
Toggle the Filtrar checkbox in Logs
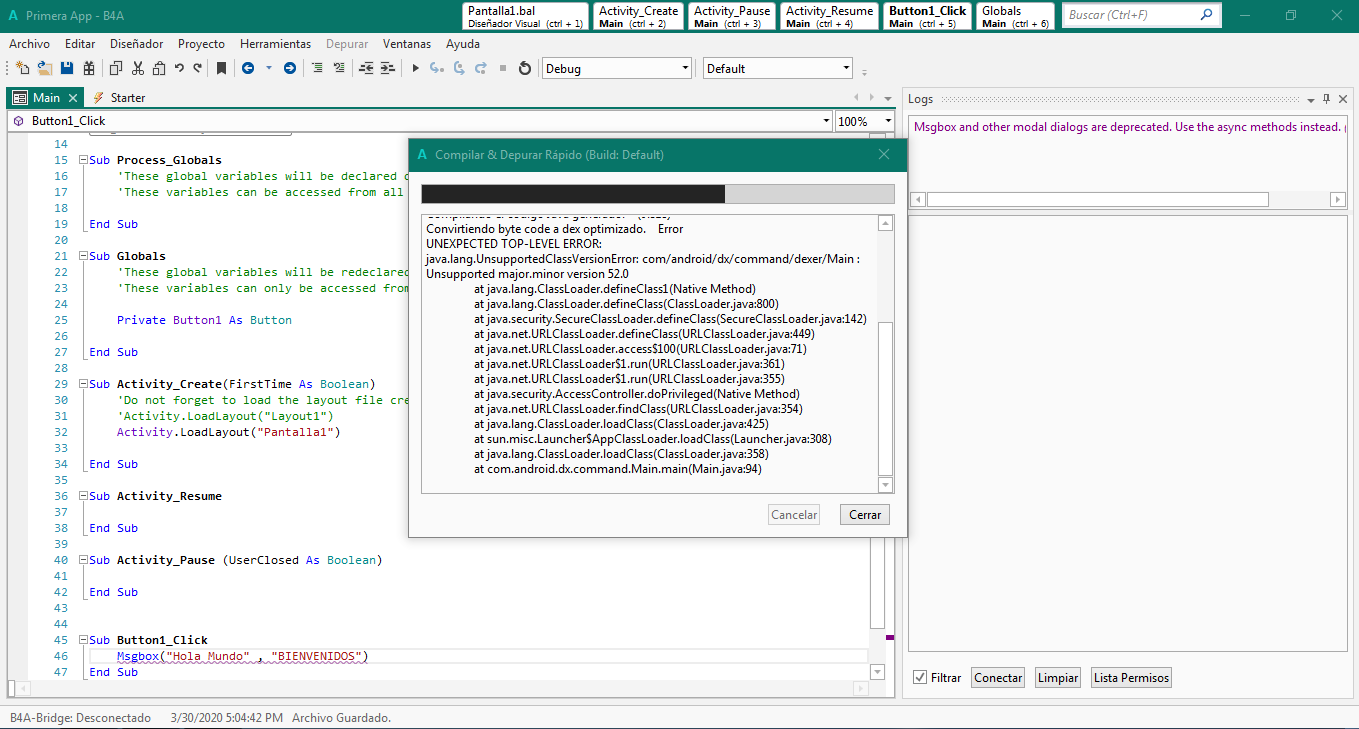pos(920,678)
